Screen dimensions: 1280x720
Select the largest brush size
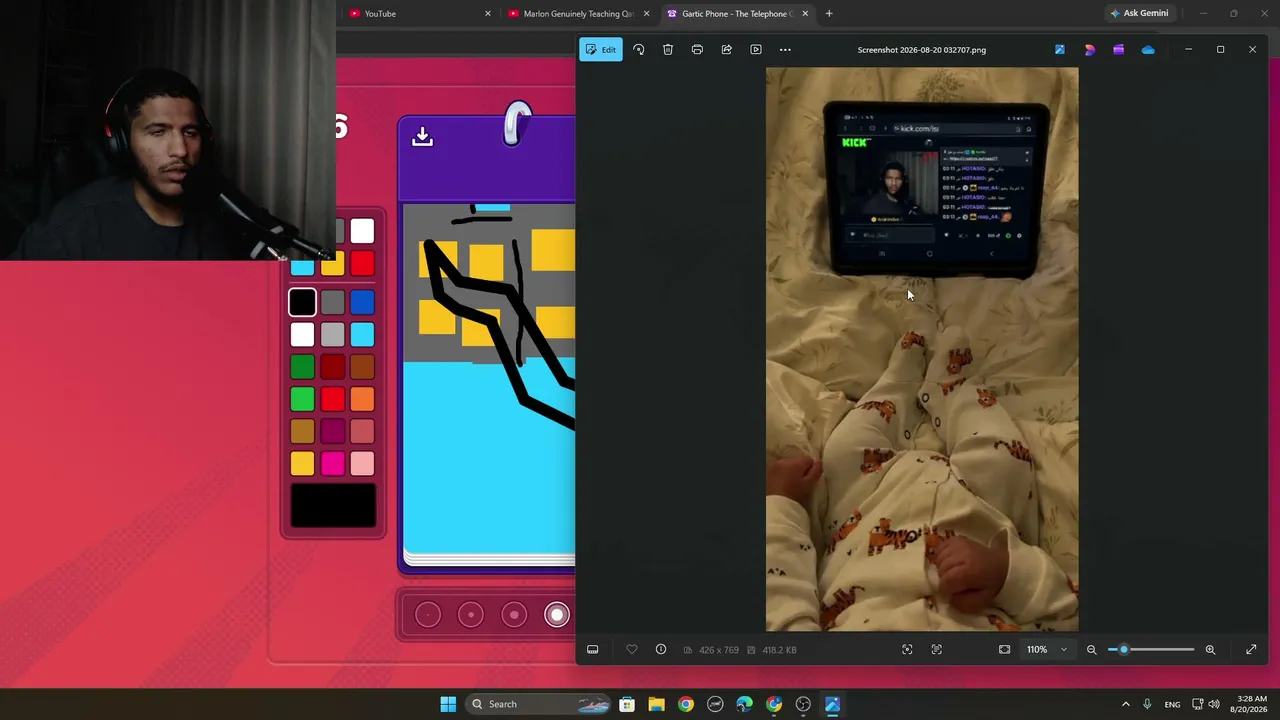click(x=557, y=615)
